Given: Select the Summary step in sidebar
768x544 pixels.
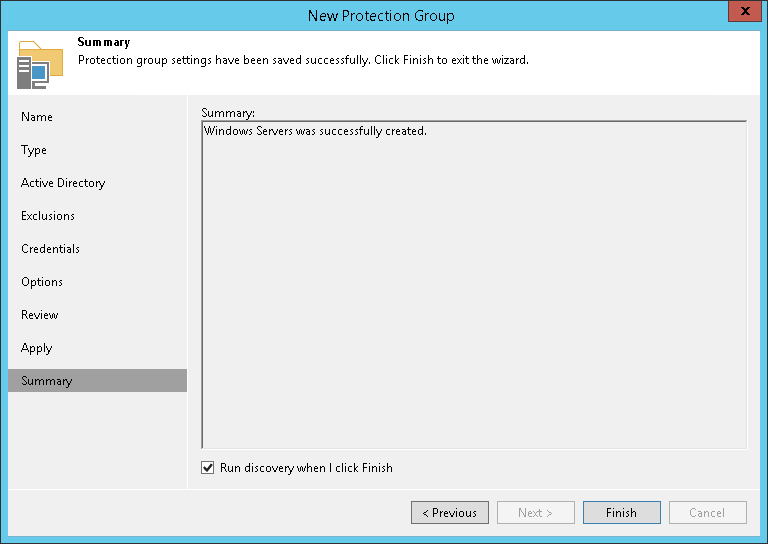Looking at the screenshot, I should [47, 381].
